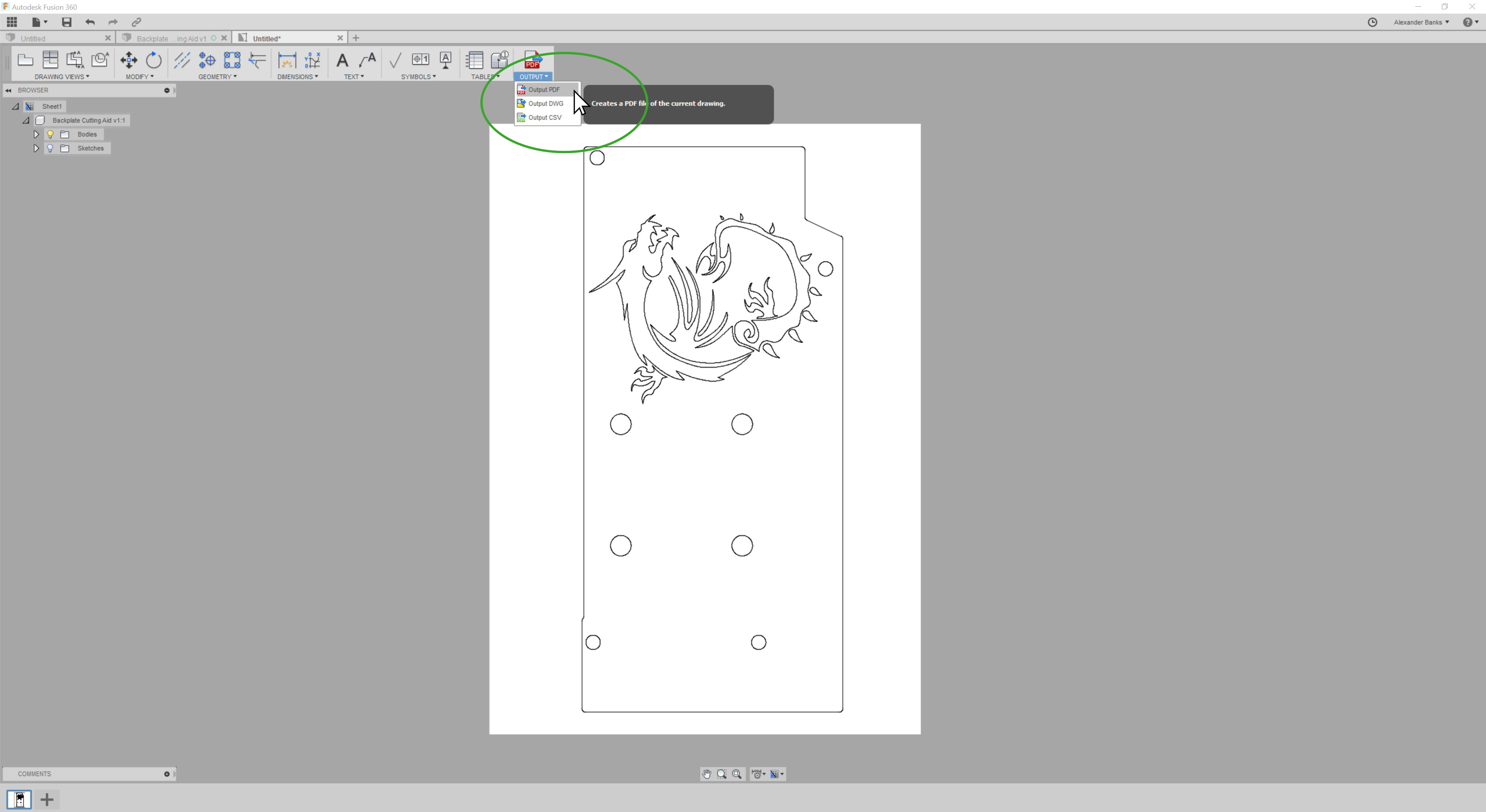Screen dimensions: 1486x812
Task: Toggle the Comments panel pin dot
Action: click(167, 774)
